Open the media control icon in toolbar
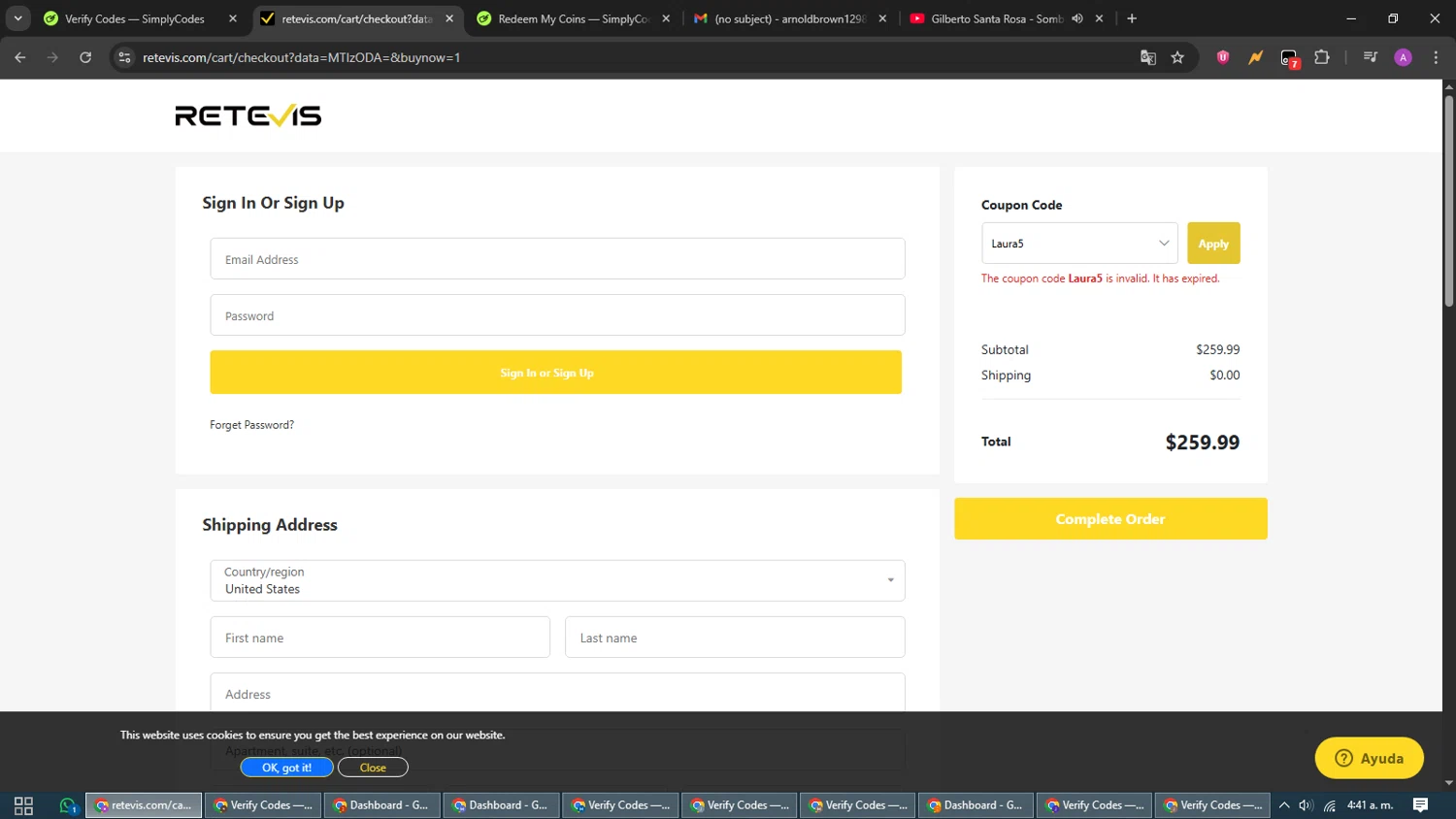 pyautogui.click(x=1371, y=57)
